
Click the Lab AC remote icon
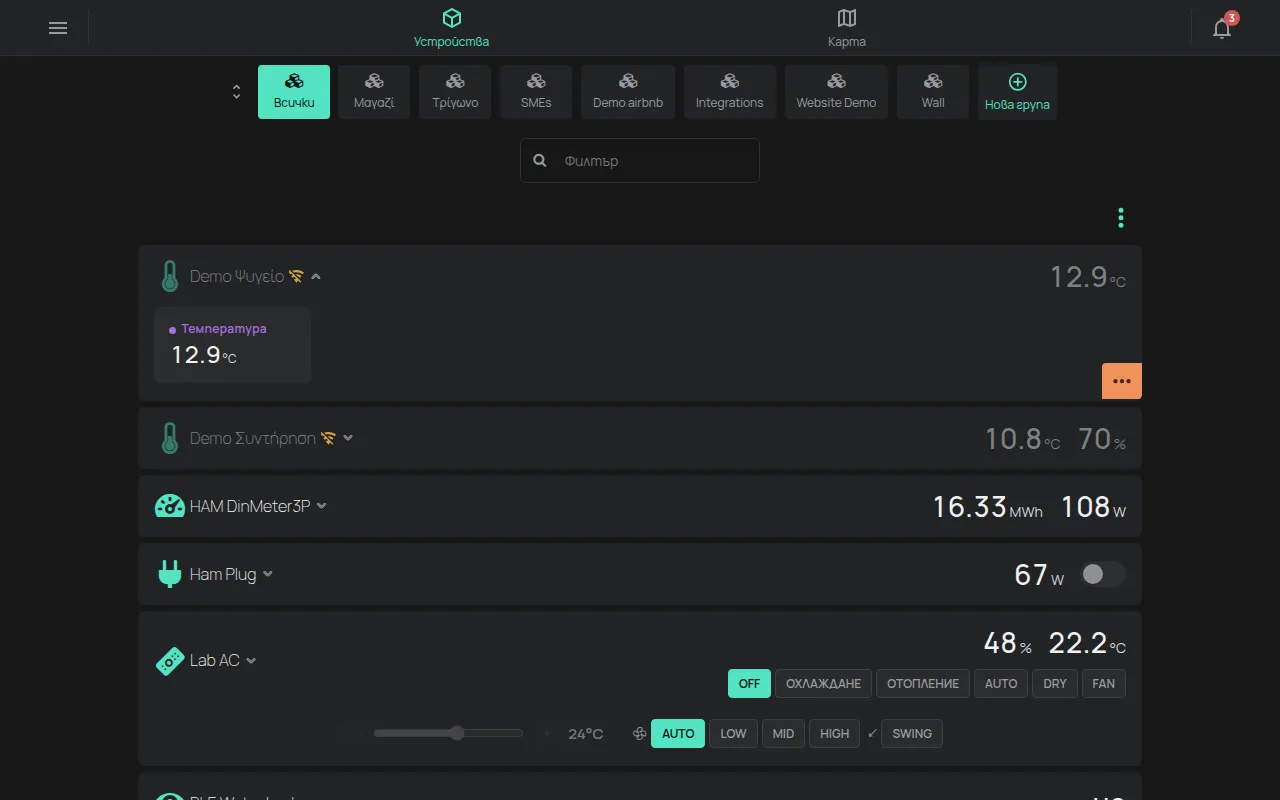(x=170, y=661)
